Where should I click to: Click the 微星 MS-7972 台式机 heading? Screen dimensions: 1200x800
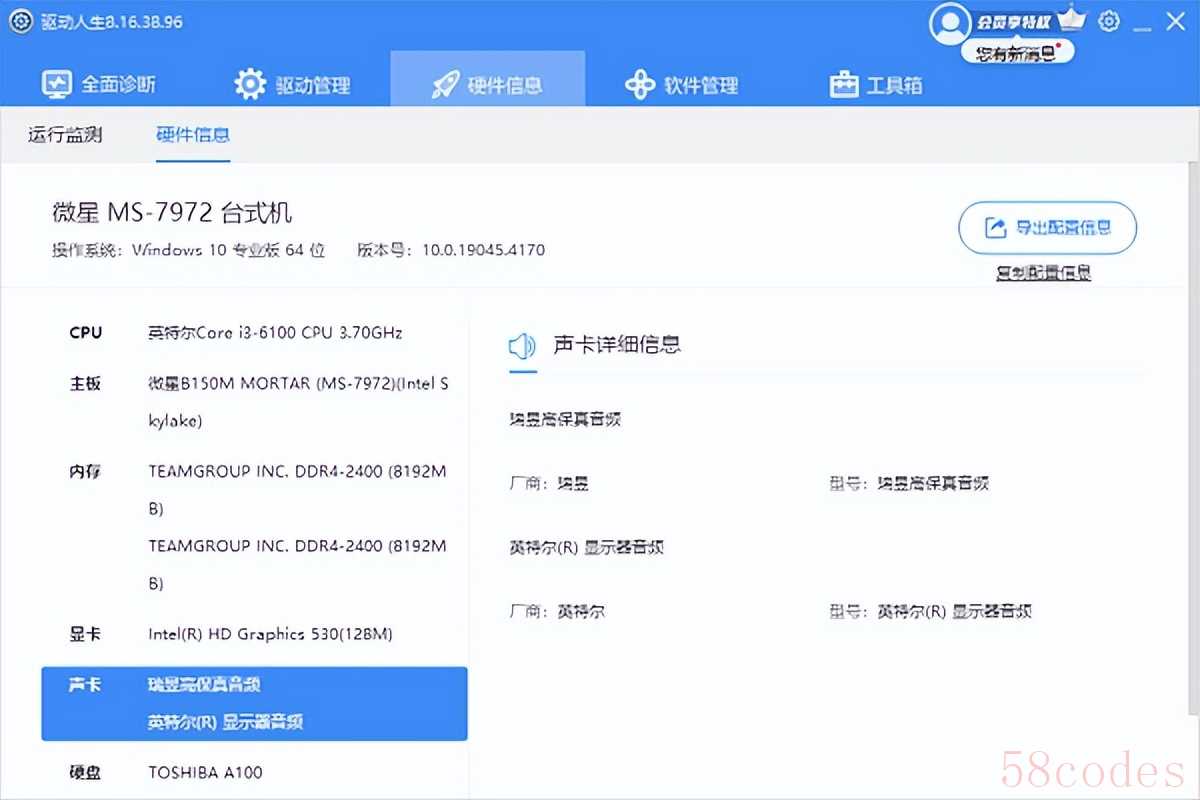[172, 212]
